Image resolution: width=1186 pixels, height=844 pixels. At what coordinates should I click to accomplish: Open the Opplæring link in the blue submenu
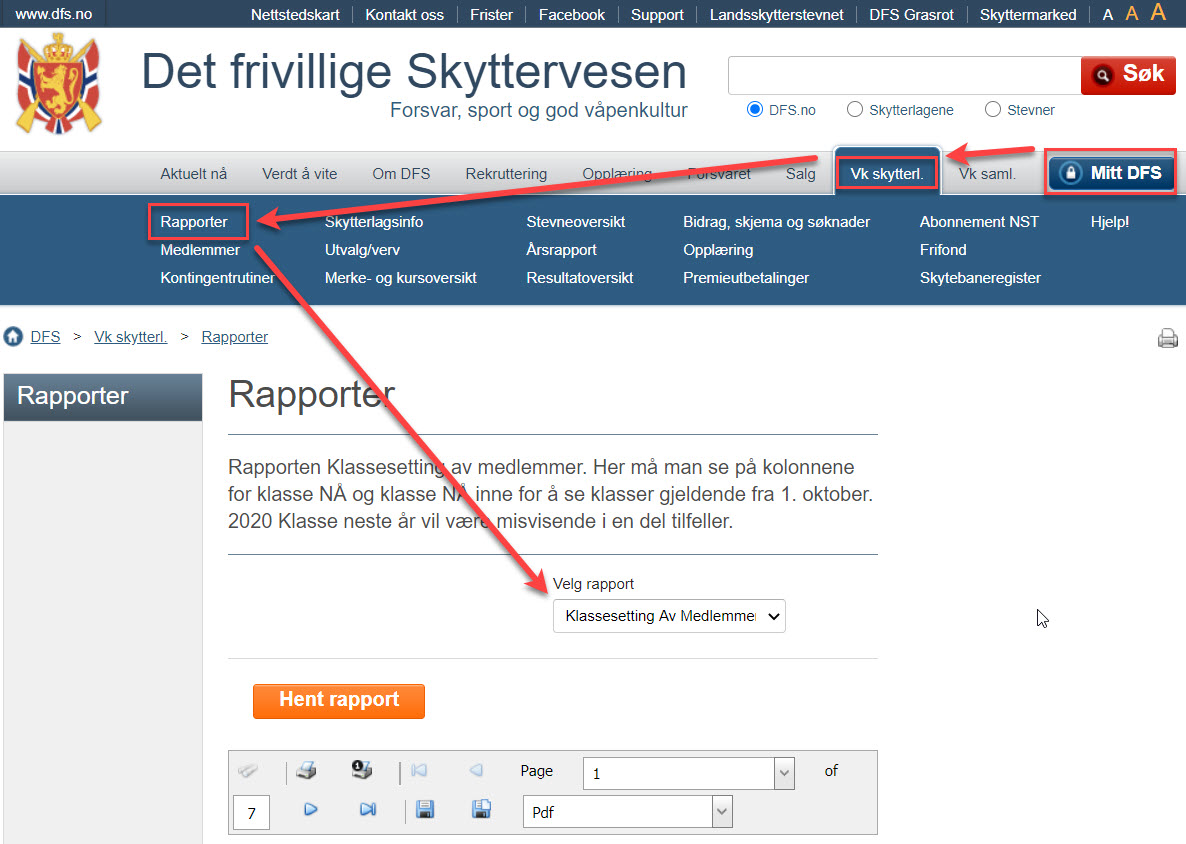(x=718, y=250)
